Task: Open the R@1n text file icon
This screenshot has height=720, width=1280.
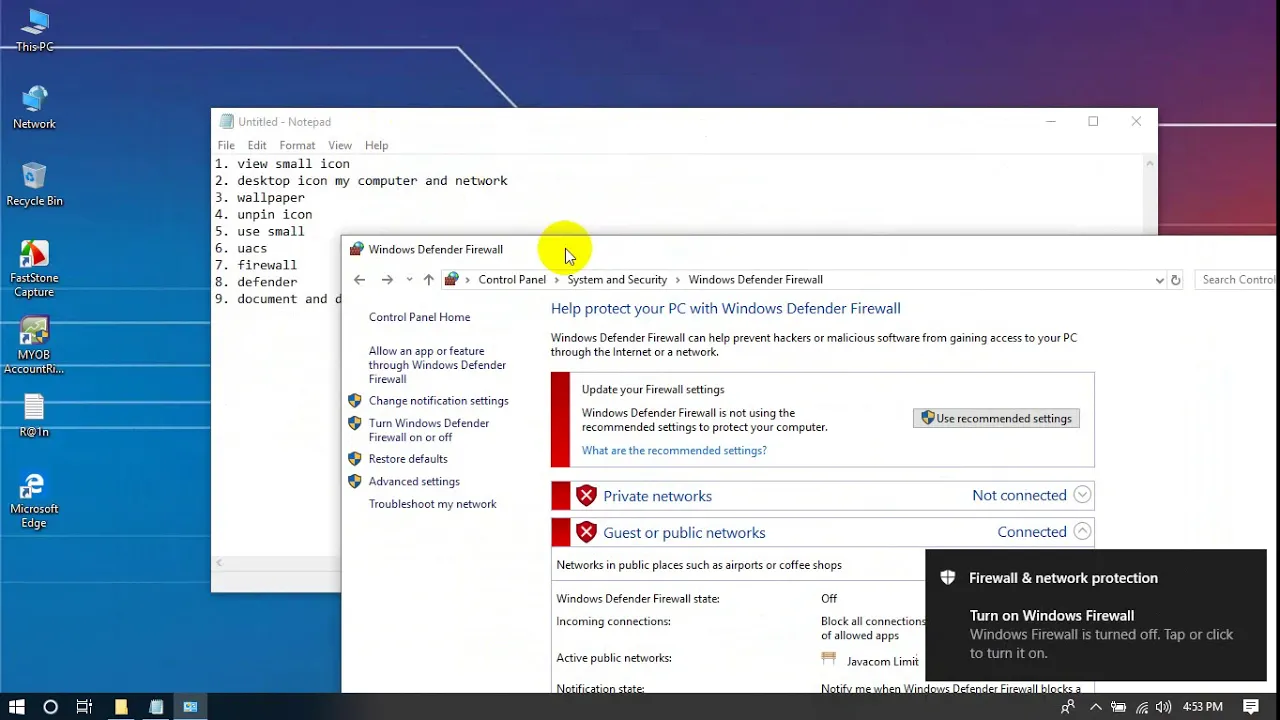Action: 34,416
